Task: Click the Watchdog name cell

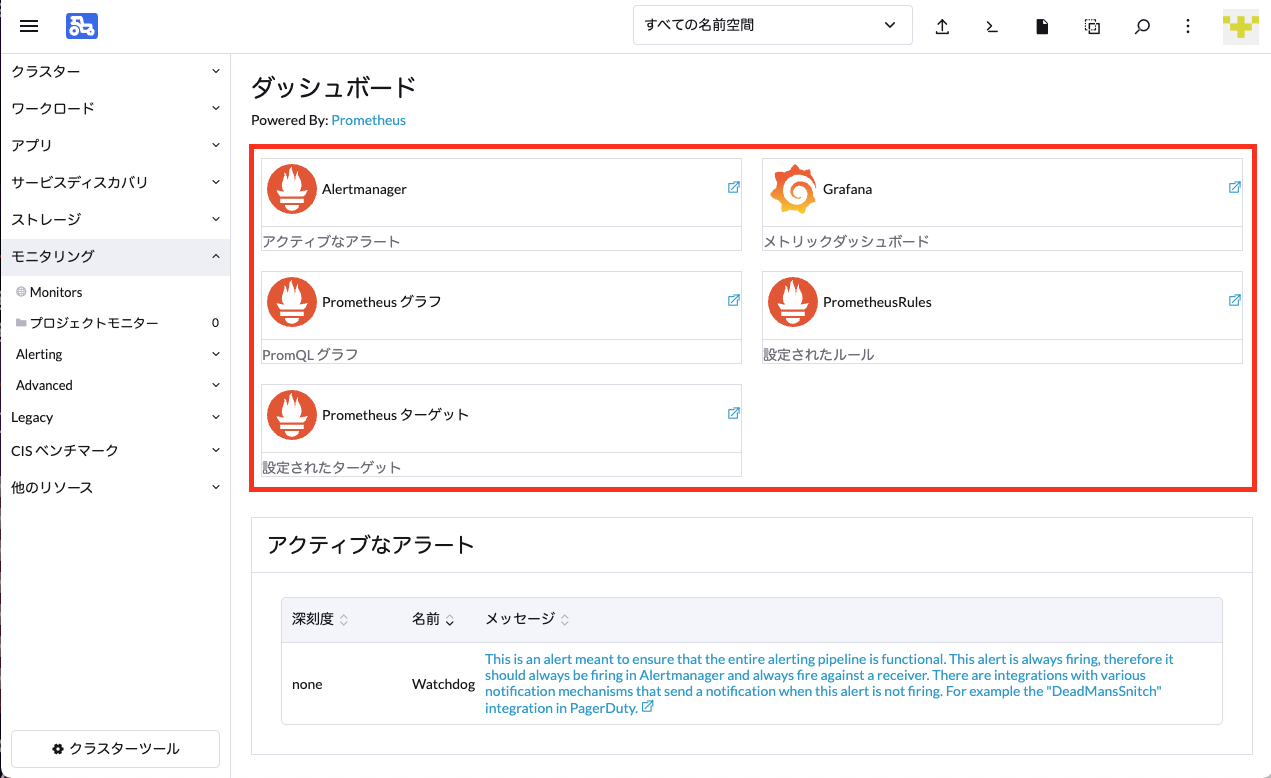Action: (443, 684)
